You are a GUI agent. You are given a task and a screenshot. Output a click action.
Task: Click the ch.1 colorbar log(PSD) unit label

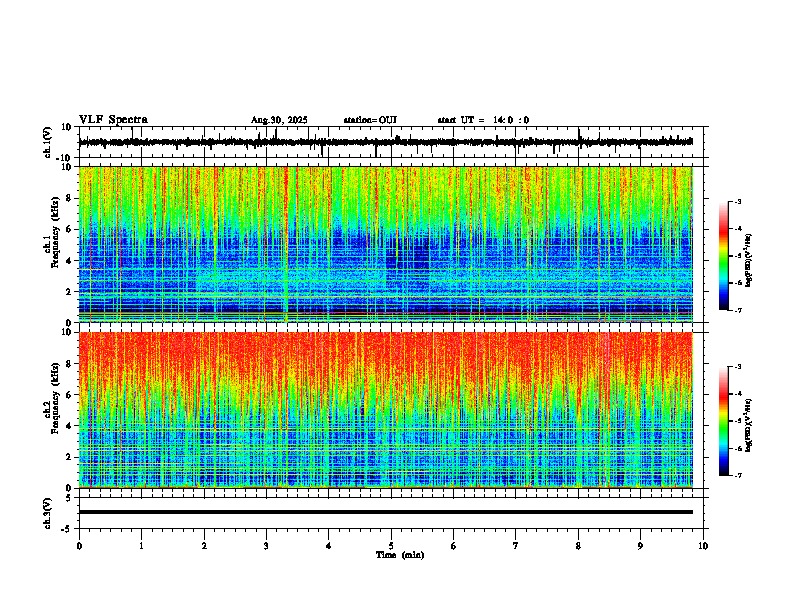coord(749,260)
